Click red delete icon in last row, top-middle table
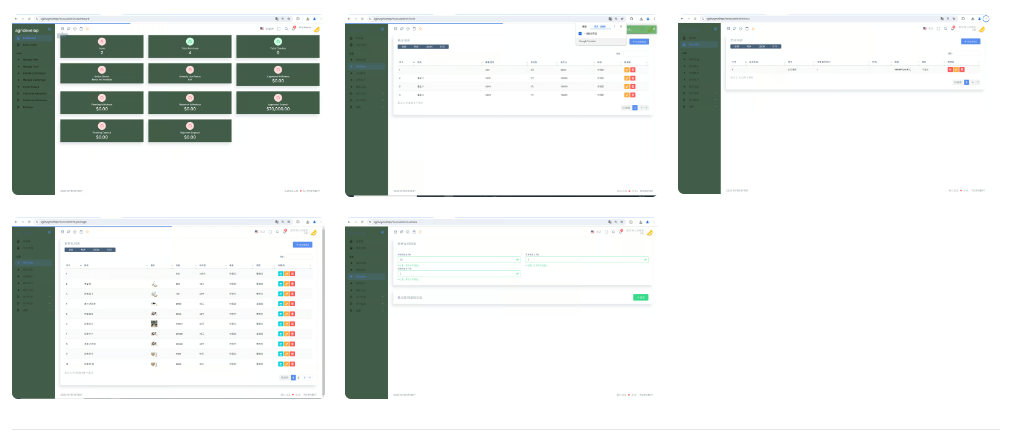This screenshot has width=1010, height=432. pos(632,94)
